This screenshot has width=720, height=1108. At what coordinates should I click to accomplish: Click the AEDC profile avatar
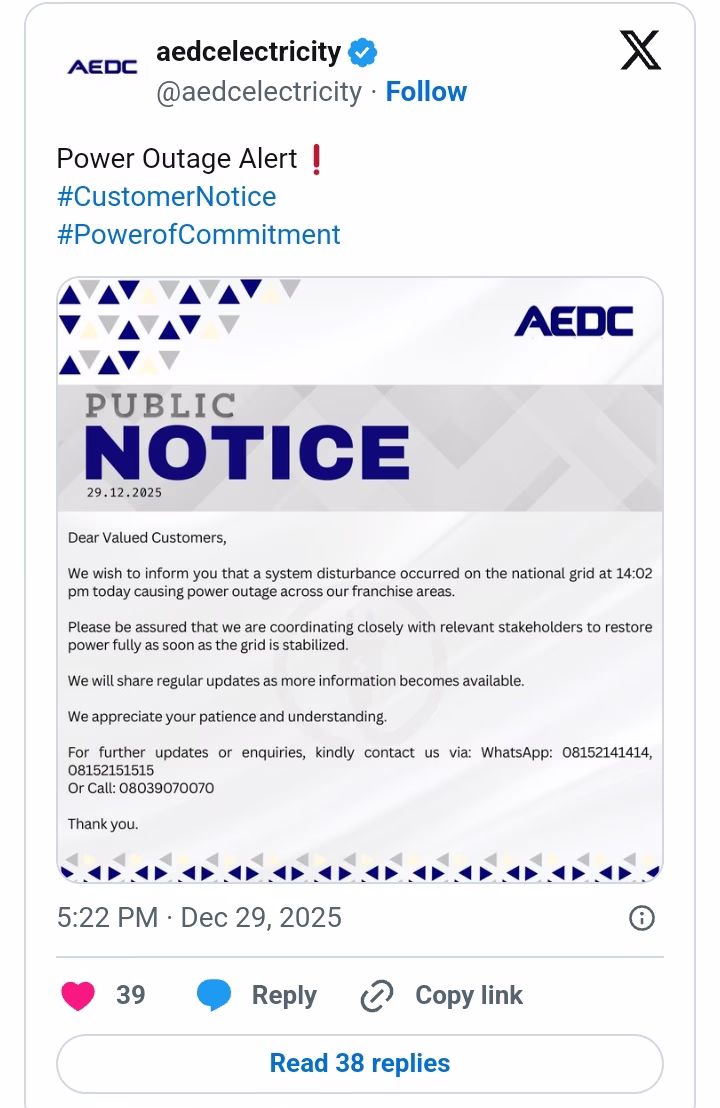coord(102,67)
